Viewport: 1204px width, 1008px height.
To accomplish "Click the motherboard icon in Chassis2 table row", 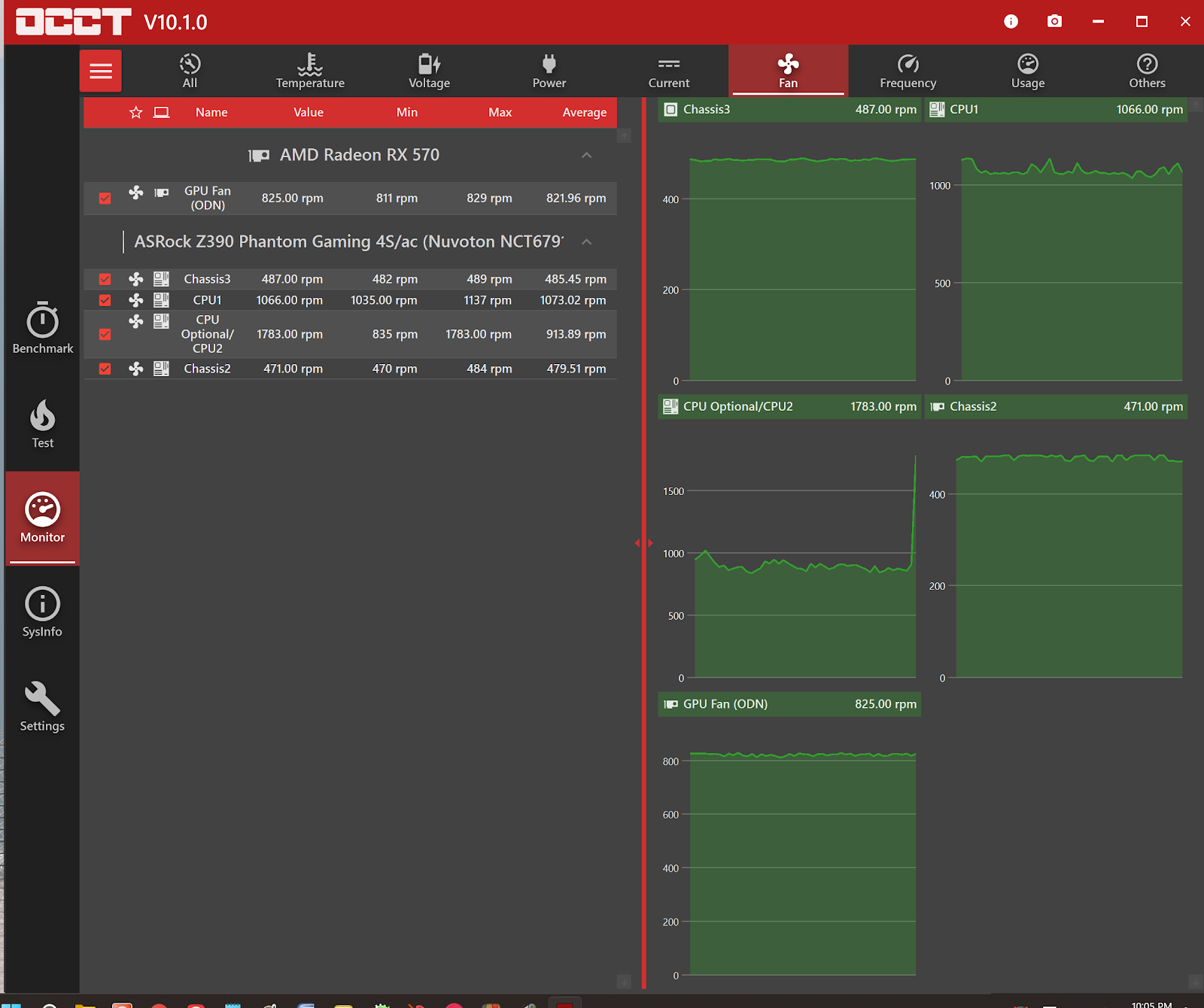I will coord(161,369).
